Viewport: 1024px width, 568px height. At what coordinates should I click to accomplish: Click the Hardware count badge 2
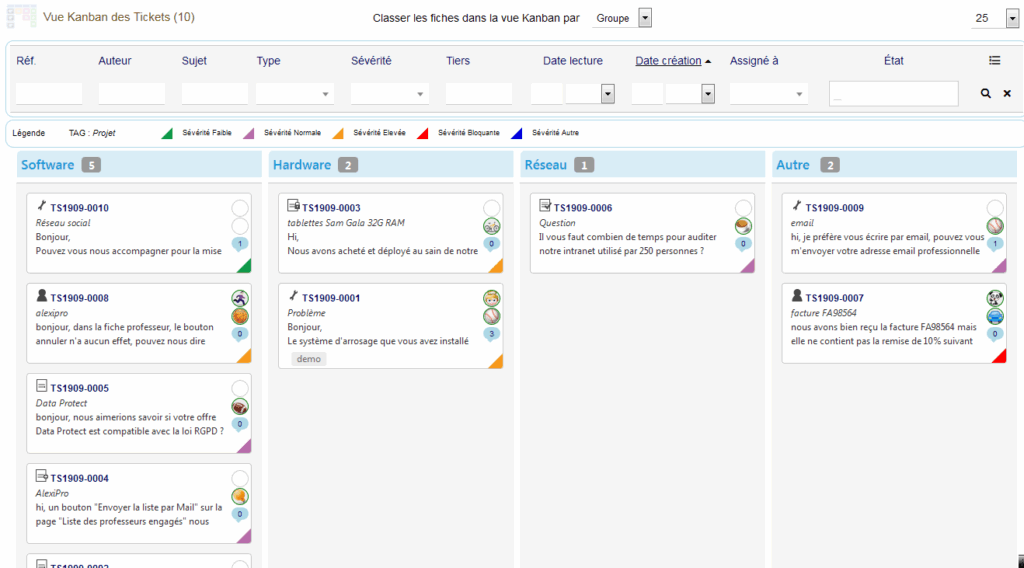point(348,165)
